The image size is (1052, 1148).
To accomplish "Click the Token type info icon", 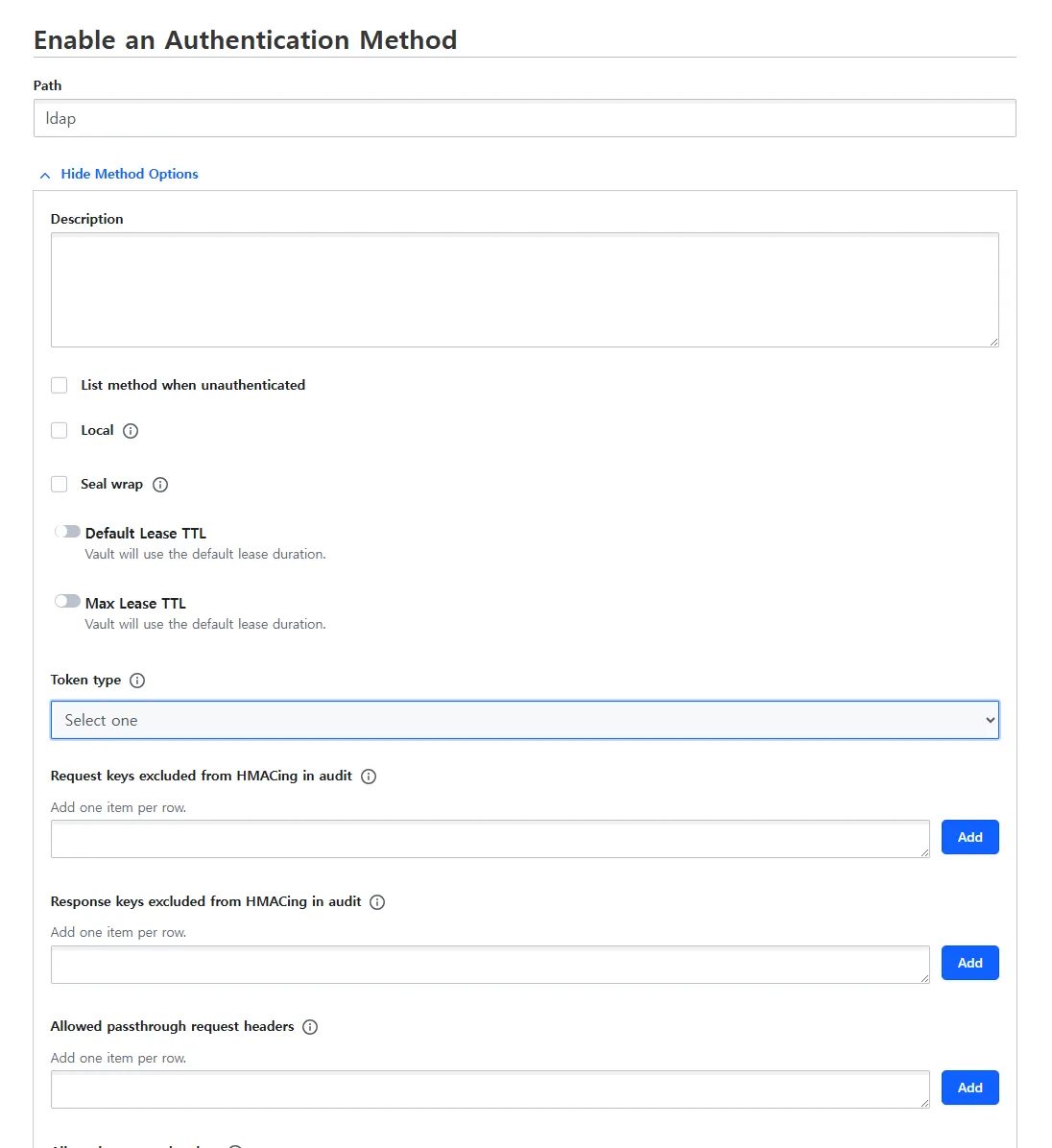I will click(x=137, y=681).
